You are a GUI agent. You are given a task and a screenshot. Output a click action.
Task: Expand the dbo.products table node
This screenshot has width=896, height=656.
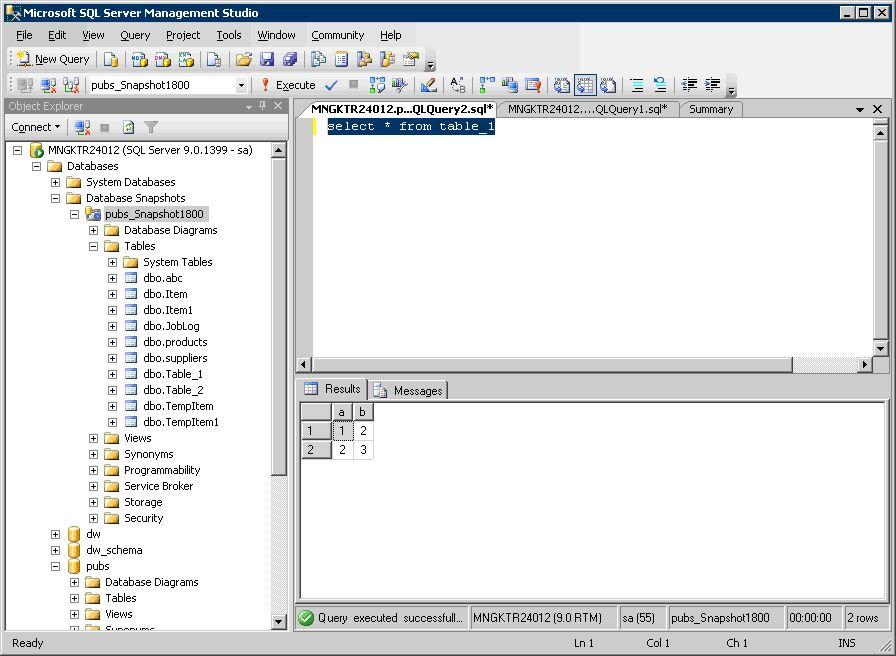click(x=112, y=341)
